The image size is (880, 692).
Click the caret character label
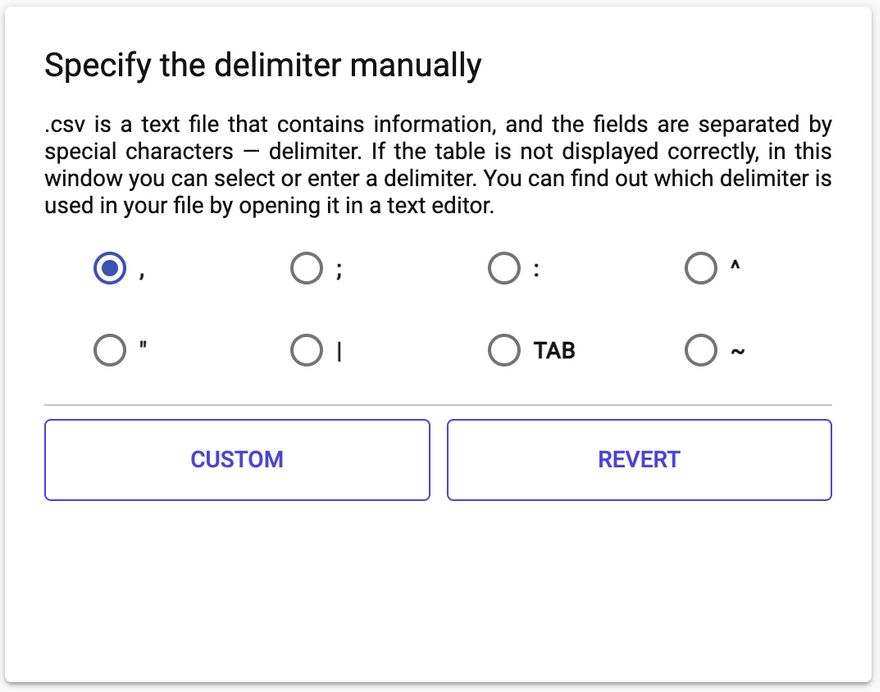tap(735, 267)
